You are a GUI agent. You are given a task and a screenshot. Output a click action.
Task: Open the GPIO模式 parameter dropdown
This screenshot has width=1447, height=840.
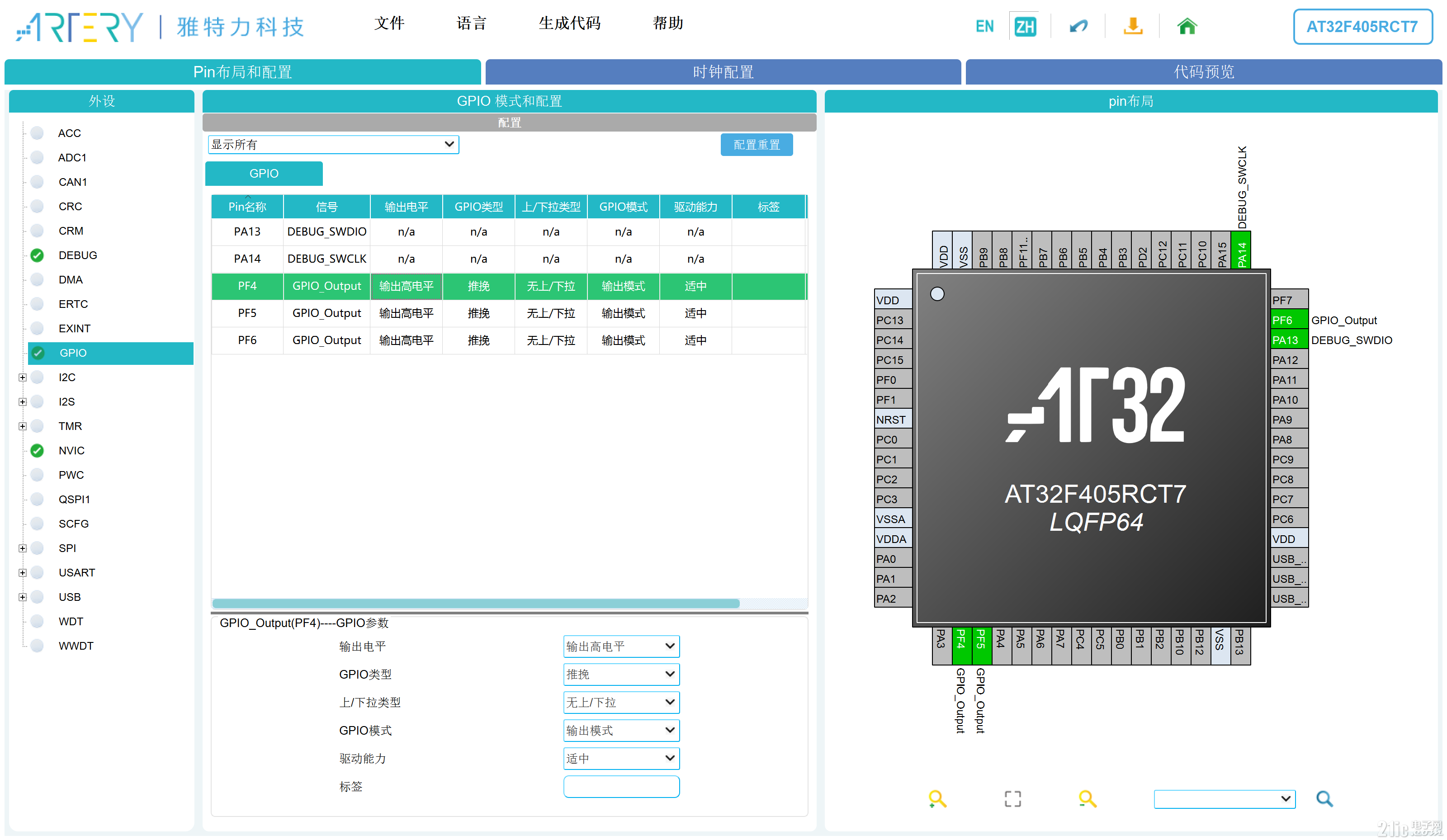click(x=621, y=730)
